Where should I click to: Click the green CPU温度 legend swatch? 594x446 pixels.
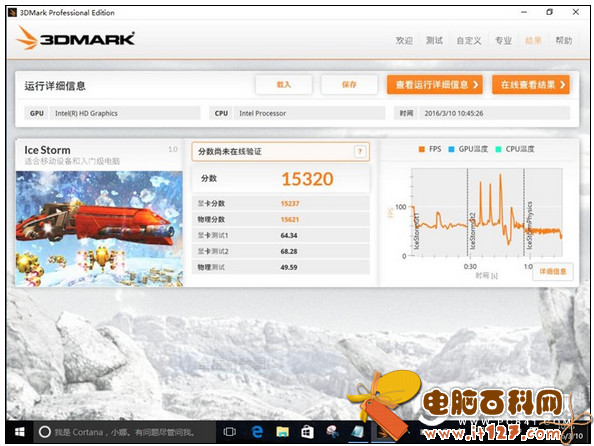[x=498, y=149]
